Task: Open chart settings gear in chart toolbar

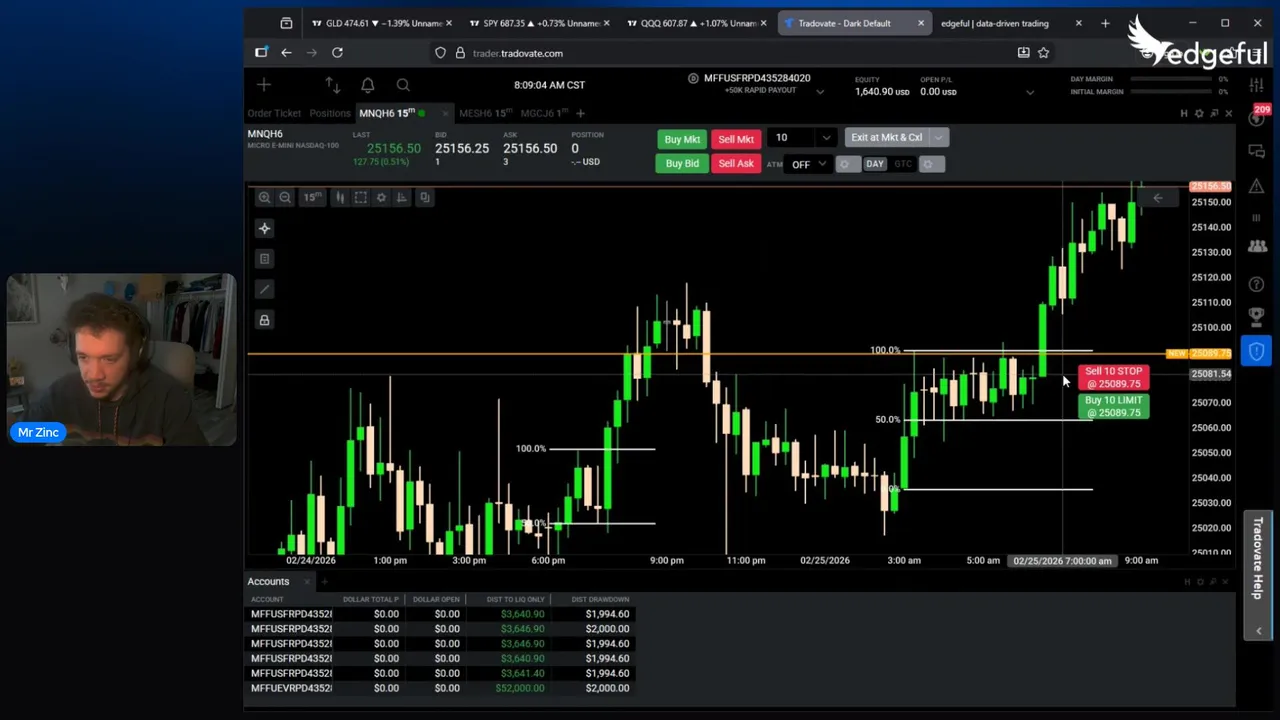Action: pos(381,197)
